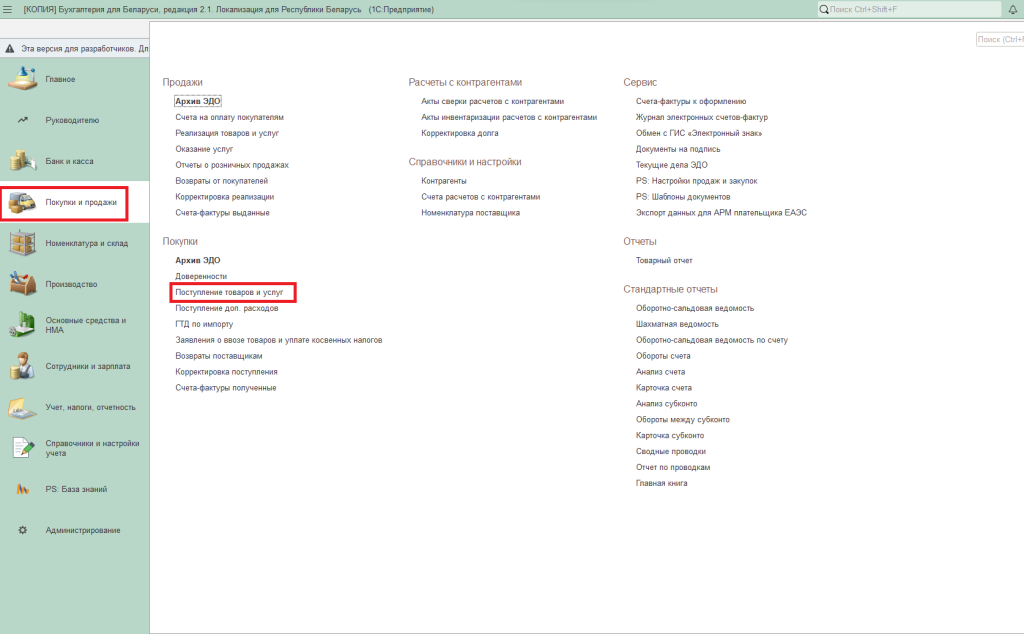This screenshot has height=634, width=1024.
Task: Open the Учет, налоги, отчетность section
Action: [90, 407]
